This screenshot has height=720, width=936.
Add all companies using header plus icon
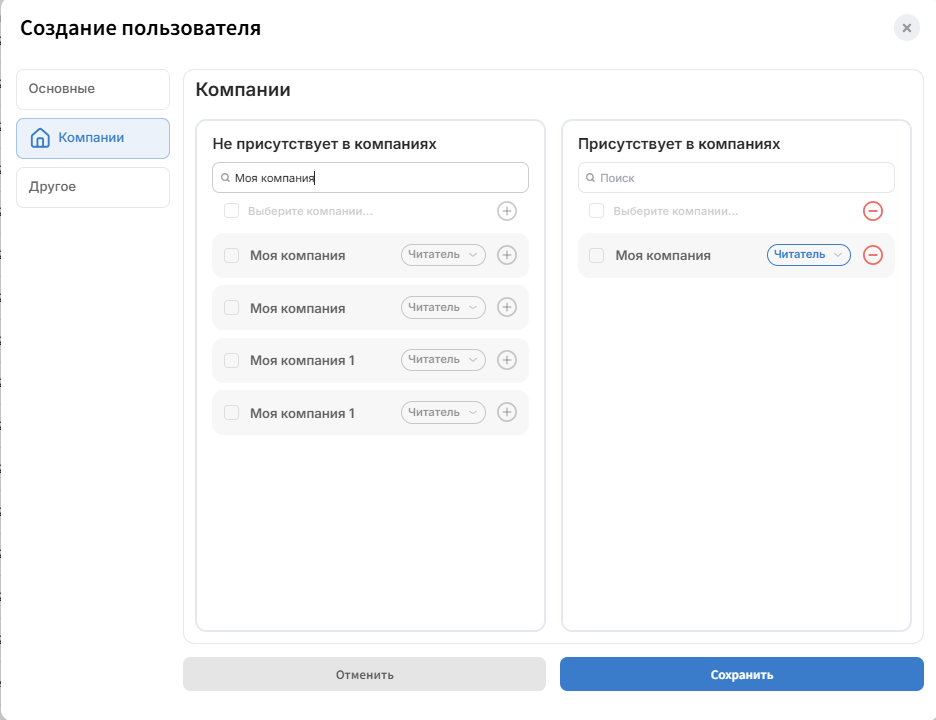507,211
